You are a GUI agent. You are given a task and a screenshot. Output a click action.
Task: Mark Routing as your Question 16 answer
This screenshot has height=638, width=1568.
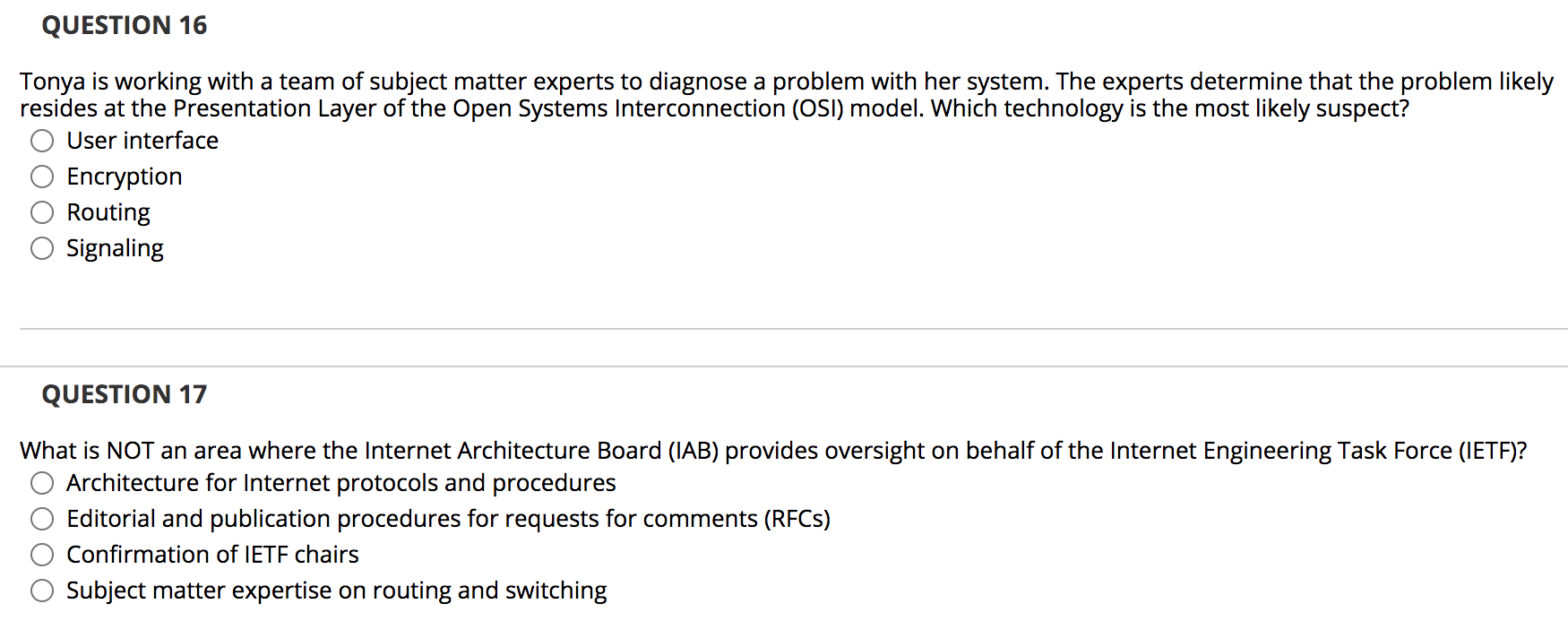click(x=42, y=212)
